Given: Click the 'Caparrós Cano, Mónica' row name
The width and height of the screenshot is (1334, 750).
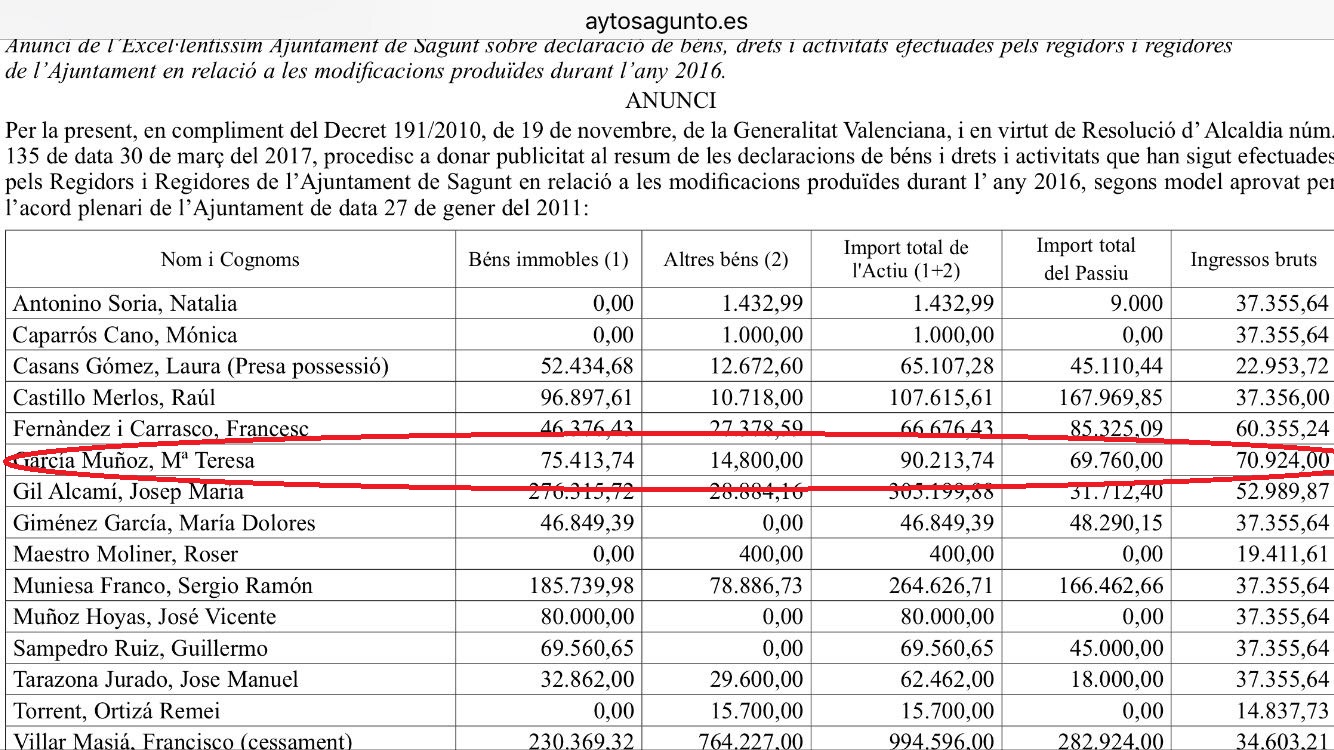Looking at the screenshot, I should click(x=125, y=335).
